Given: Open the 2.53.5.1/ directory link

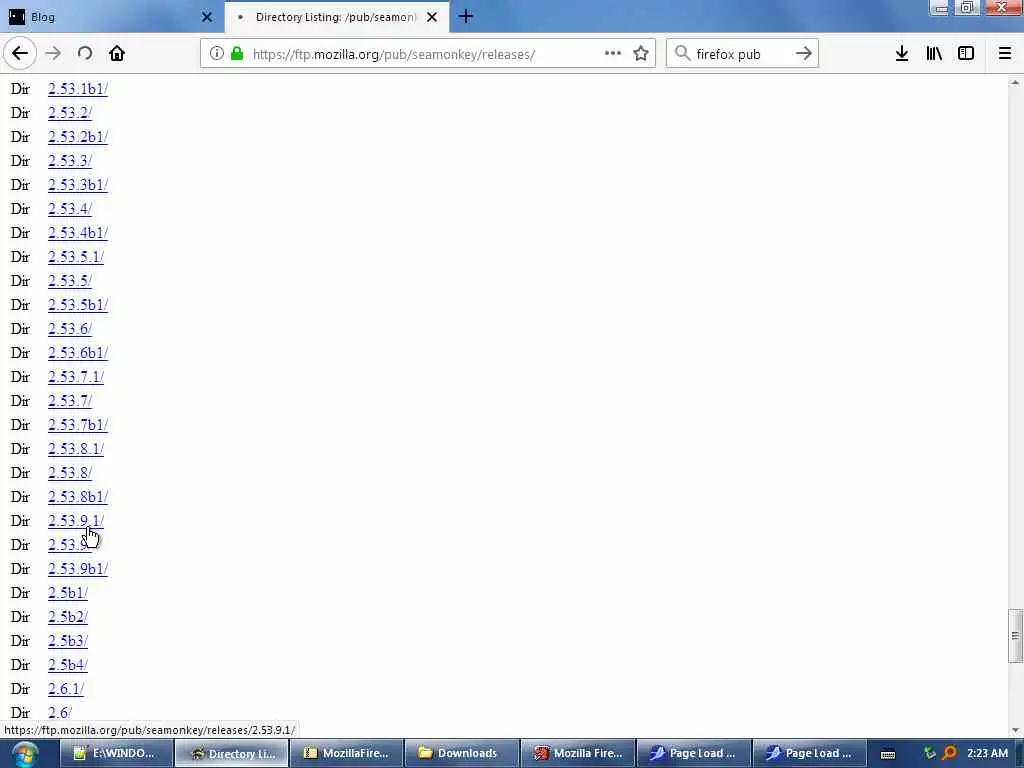Looking at the screenshot, I should (76, 257).
